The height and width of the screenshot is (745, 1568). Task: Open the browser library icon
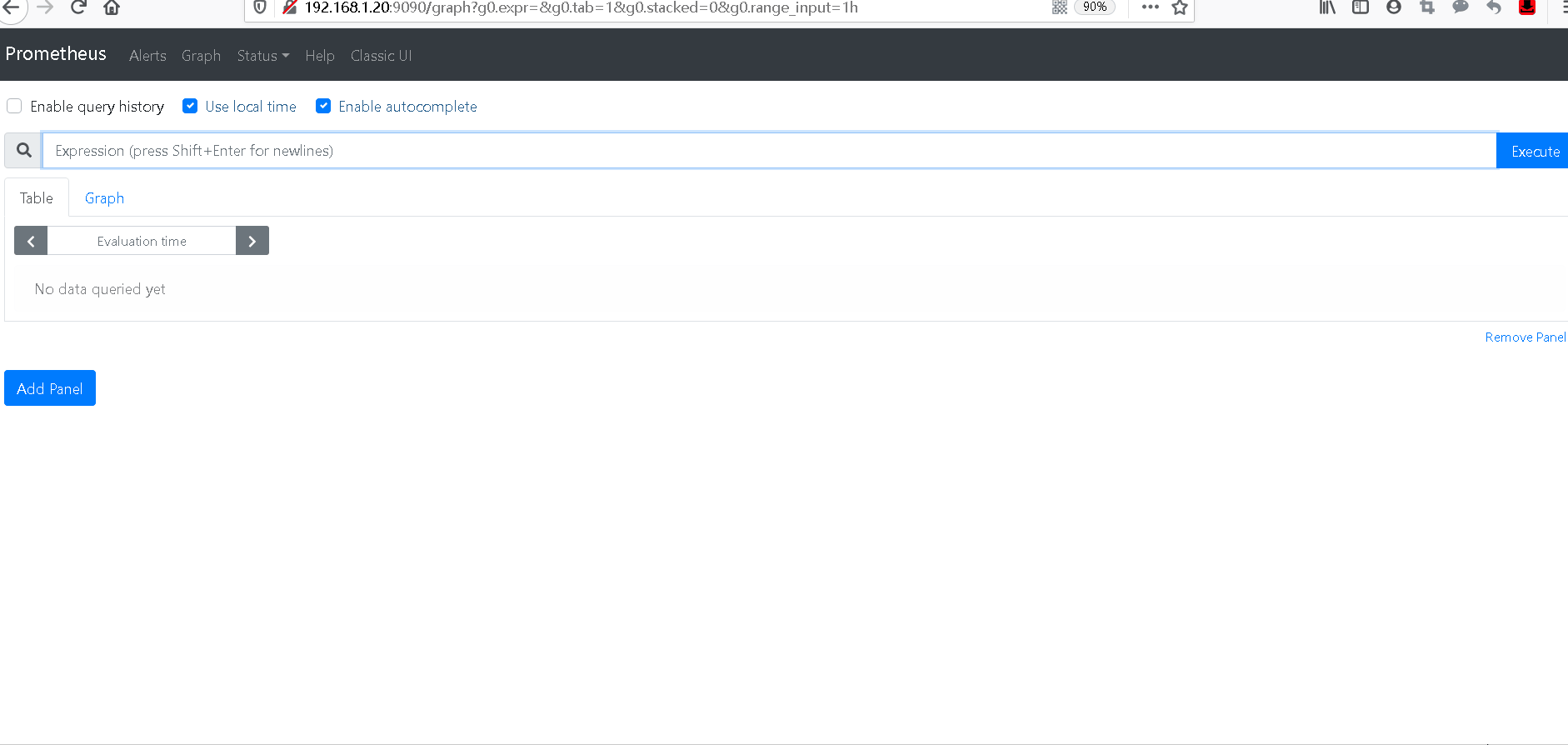(x=1327, y=7)
